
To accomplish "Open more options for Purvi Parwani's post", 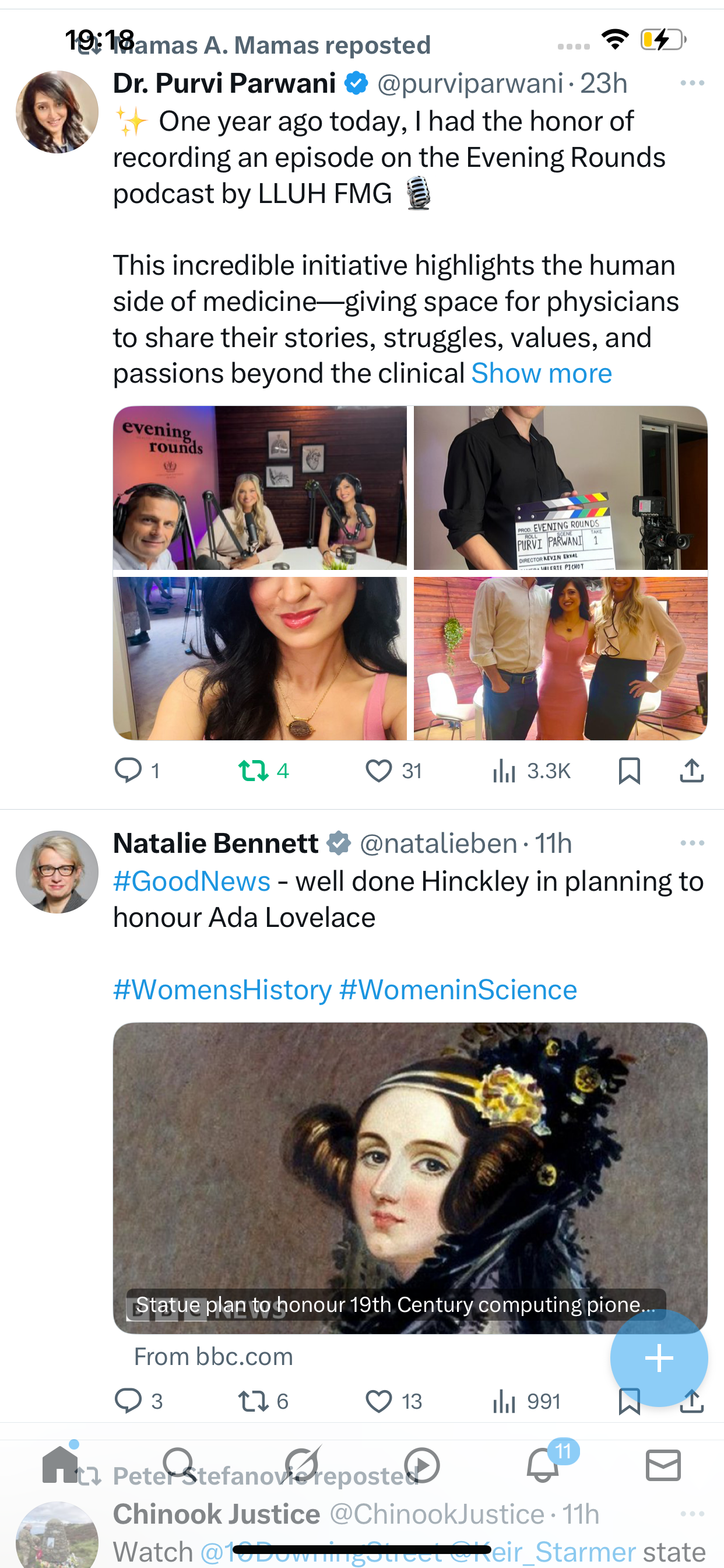I will (x=692, y=83).
